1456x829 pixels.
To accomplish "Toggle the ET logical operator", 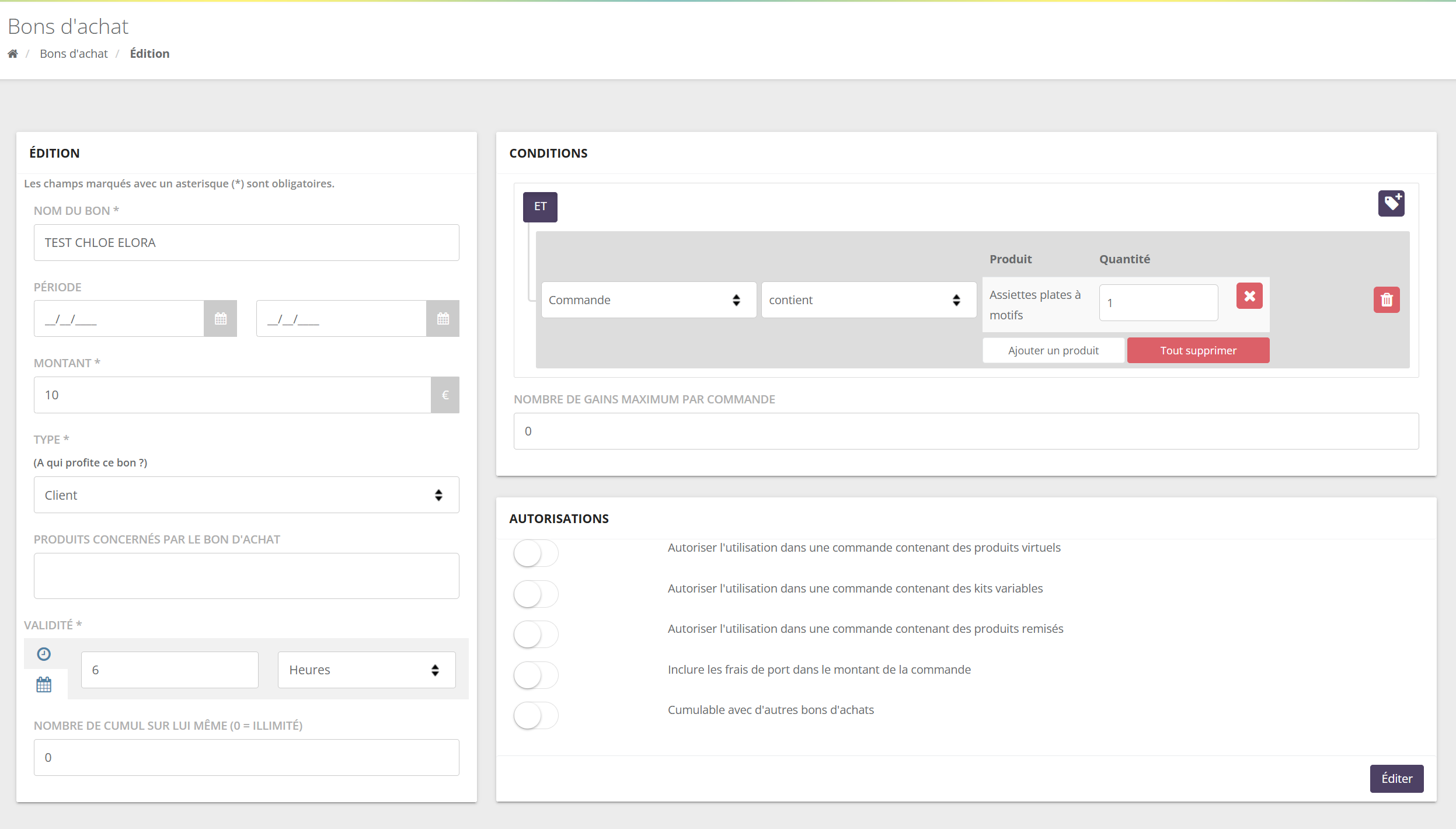I will tap(540, 207).
